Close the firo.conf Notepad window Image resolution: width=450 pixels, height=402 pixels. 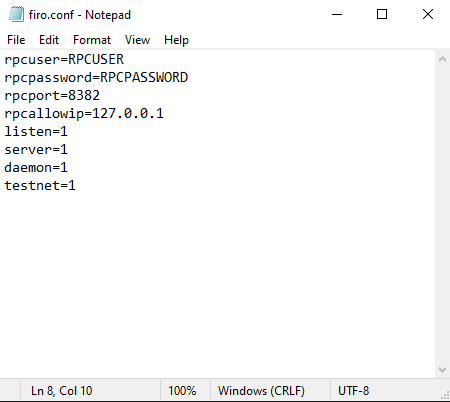tap(428, 14)
